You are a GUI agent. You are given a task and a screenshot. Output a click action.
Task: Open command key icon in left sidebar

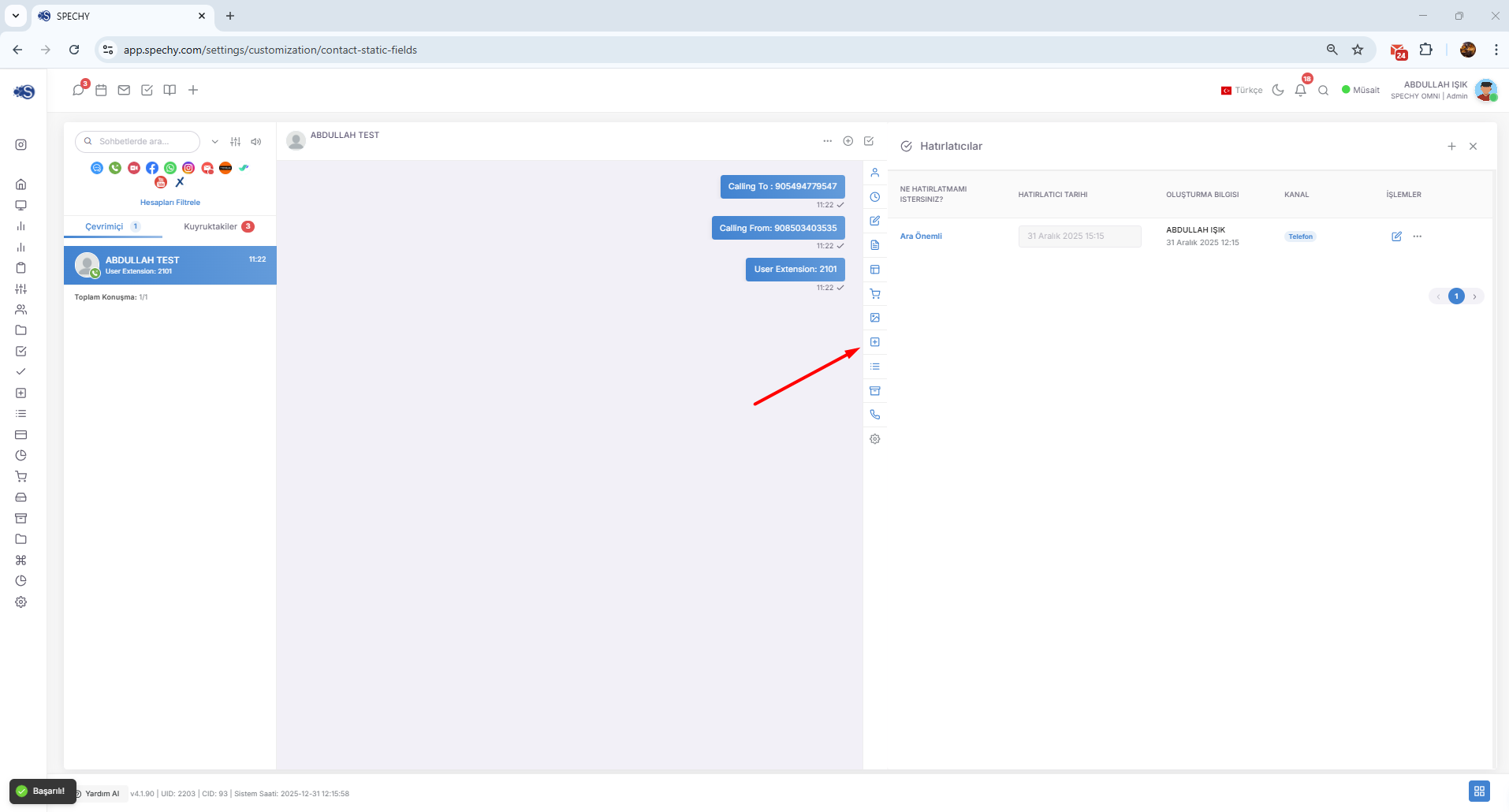pos(21,561)
